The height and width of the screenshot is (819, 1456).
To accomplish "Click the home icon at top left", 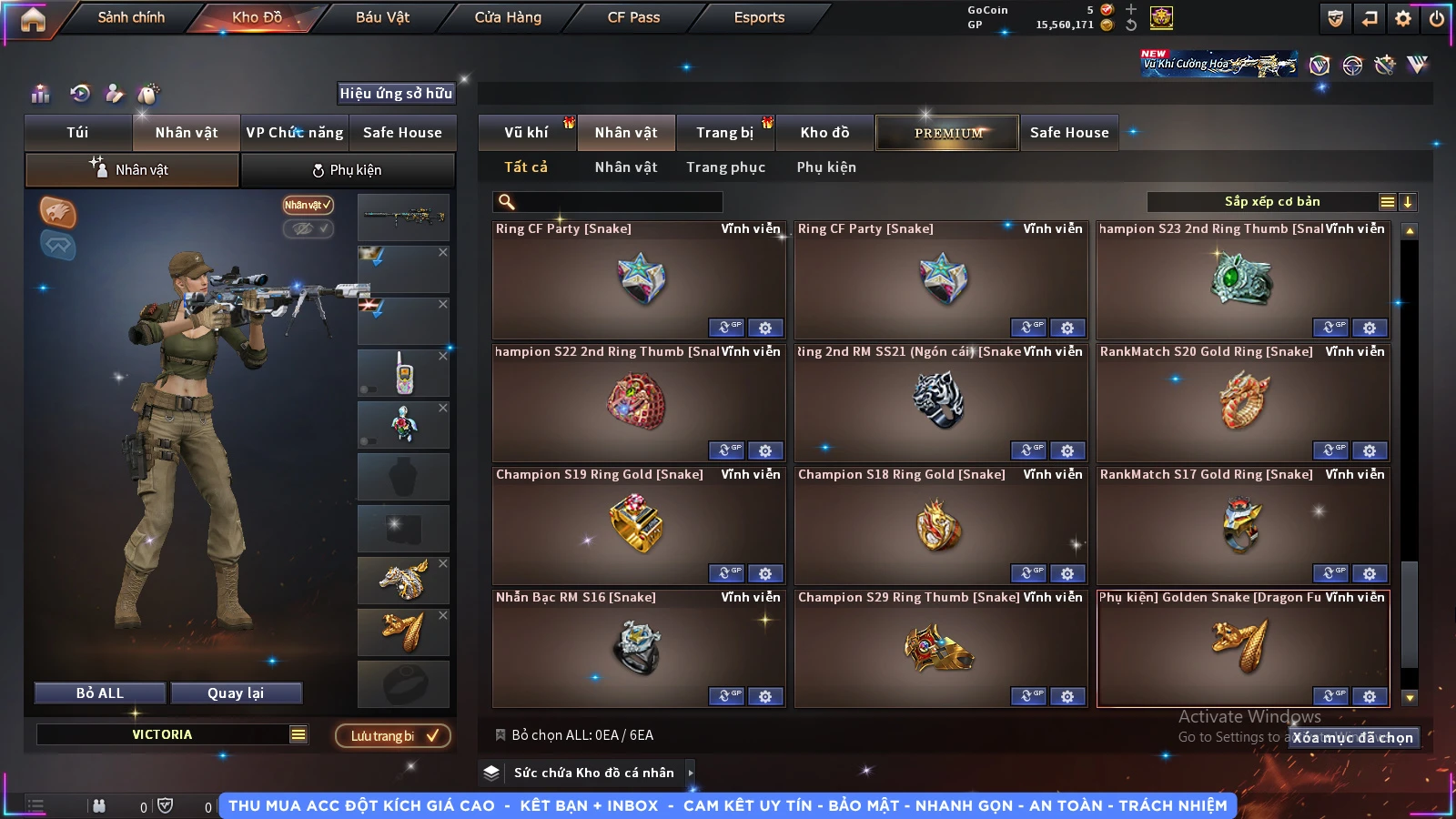I will pos(33,19).
